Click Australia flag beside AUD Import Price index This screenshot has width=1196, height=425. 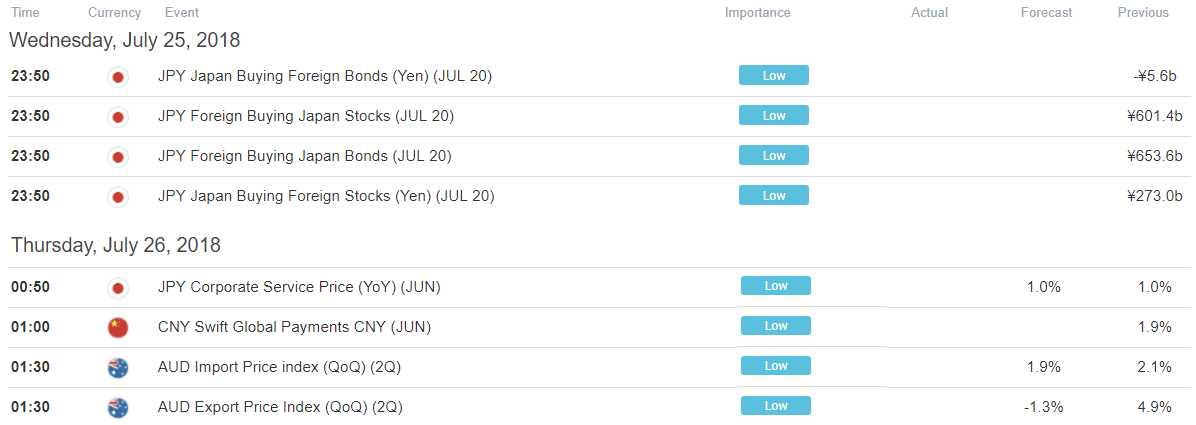click(x=118, y=367)
